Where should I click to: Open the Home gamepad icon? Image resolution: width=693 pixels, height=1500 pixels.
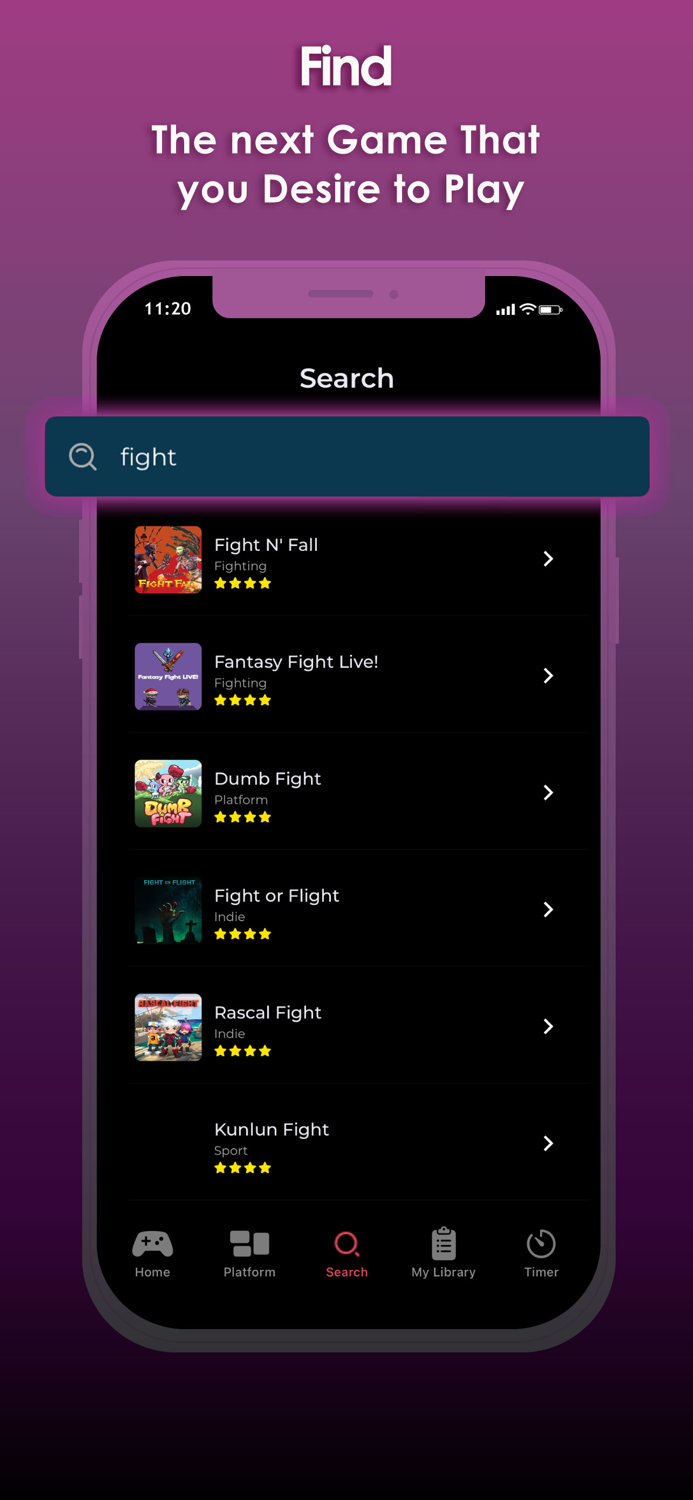153,1244
